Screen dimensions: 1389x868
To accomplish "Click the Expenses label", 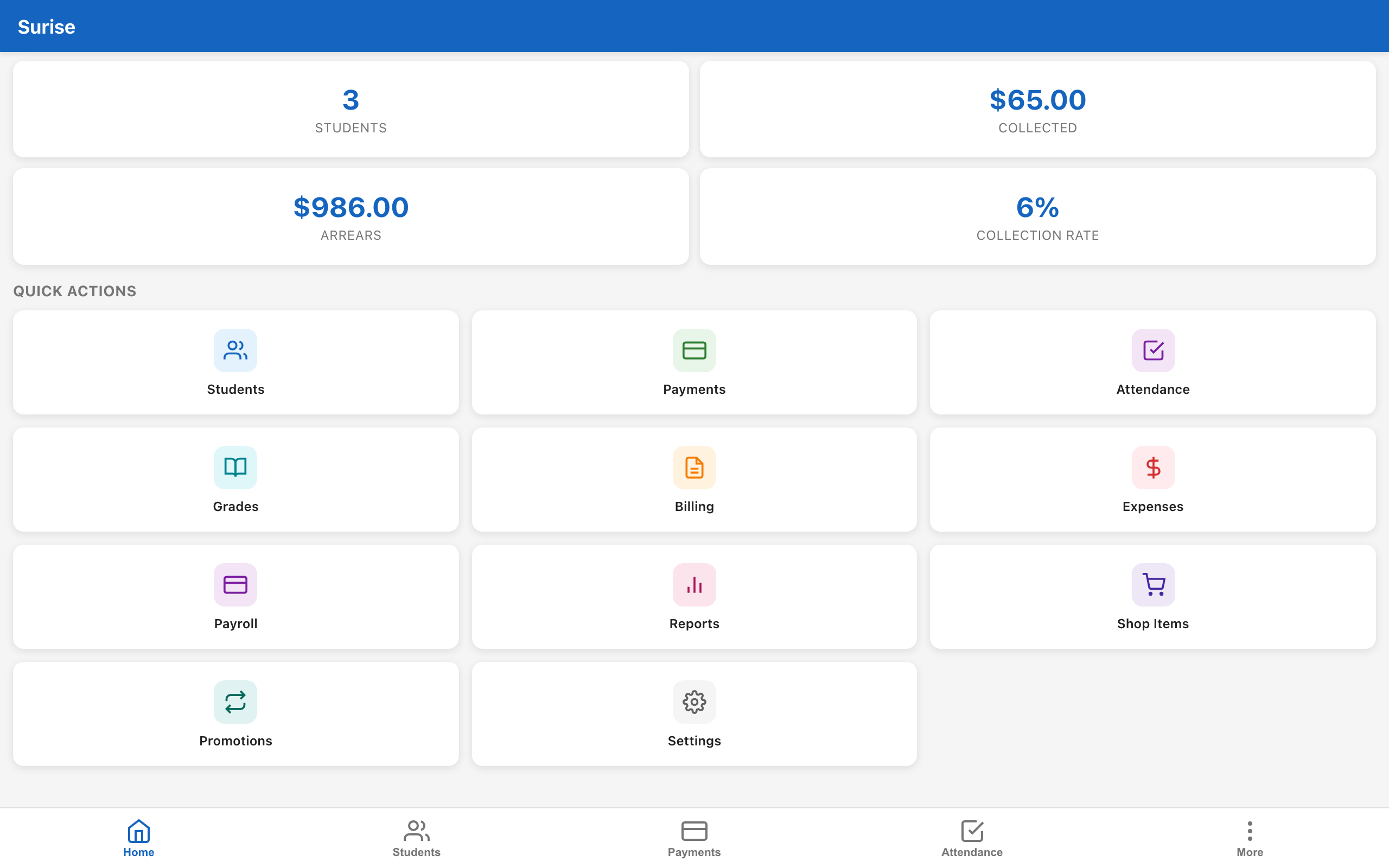I will point(1152,506).
